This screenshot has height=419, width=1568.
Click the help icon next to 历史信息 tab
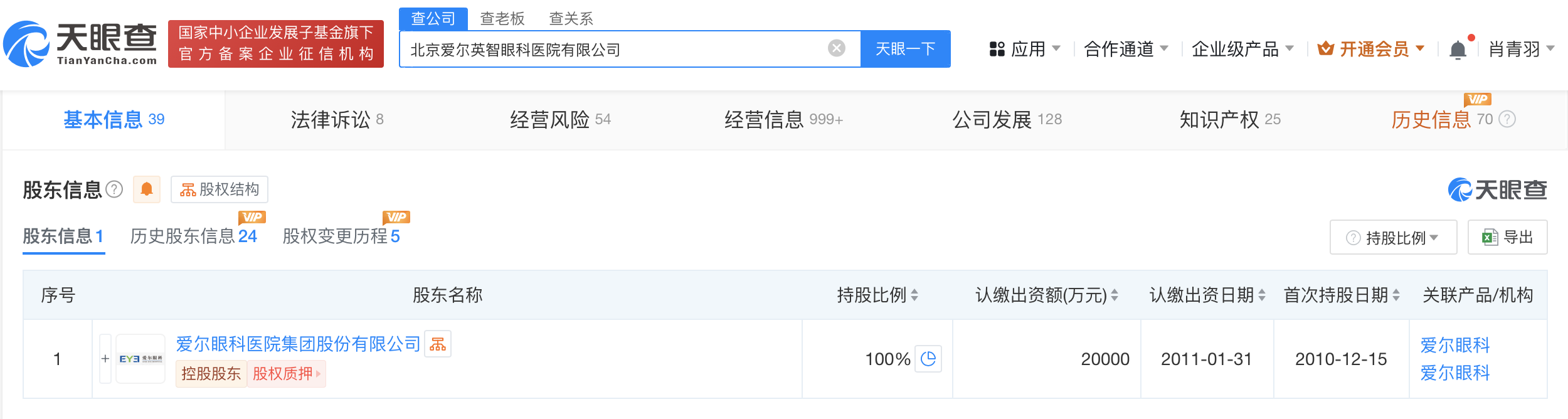click(x=1507, y=119)
